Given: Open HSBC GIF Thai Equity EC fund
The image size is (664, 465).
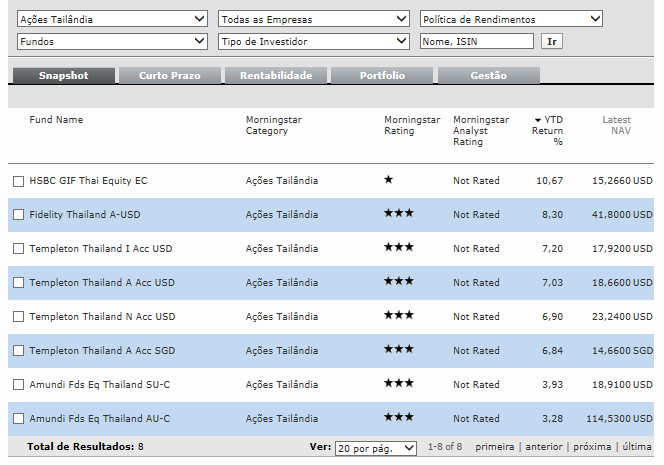Looking at the screenshot, I should 88,181.
